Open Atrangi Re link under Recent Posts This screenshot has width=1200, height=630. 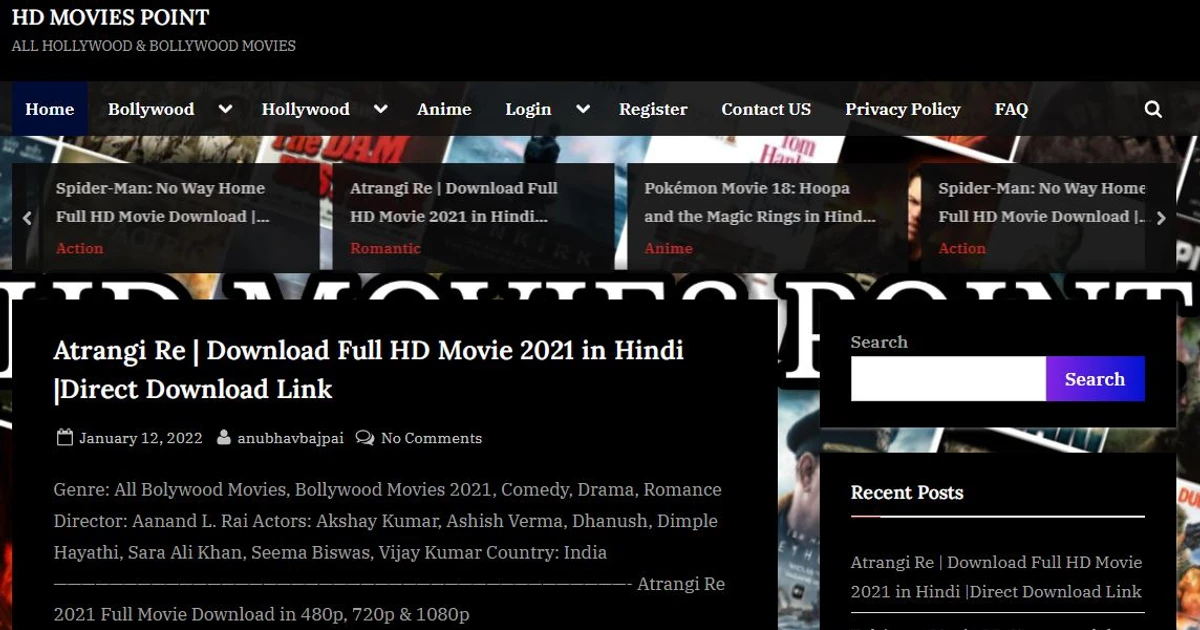point(996,577)
